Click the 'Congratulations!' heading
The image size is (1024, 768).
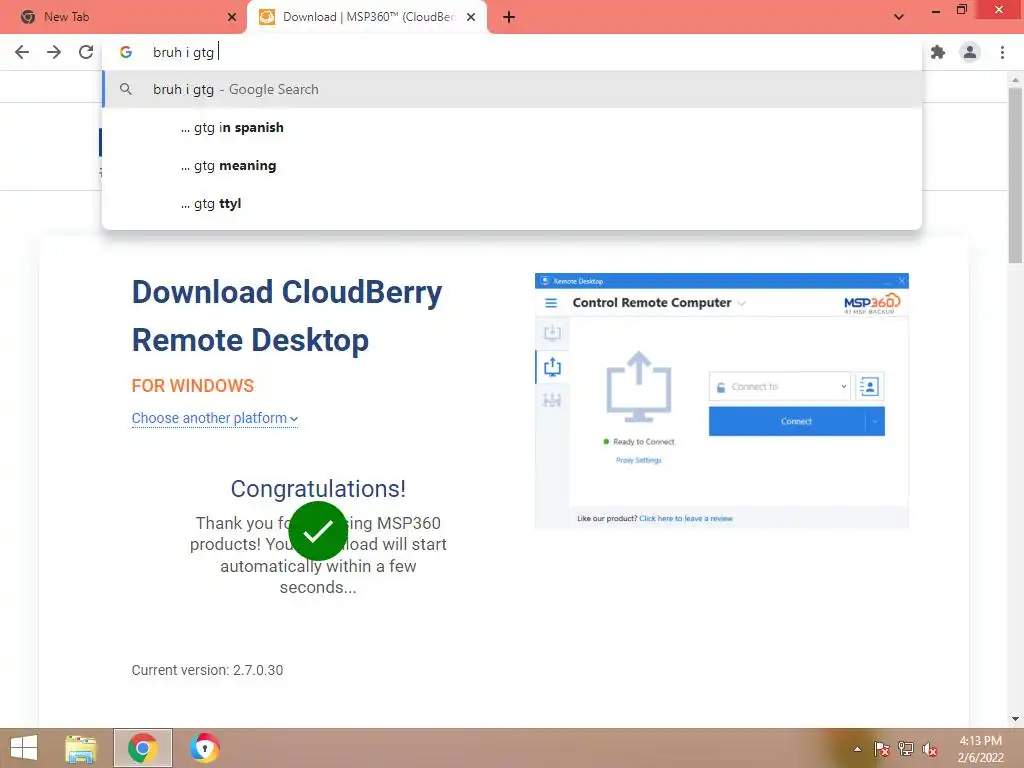tap(318, 488)
